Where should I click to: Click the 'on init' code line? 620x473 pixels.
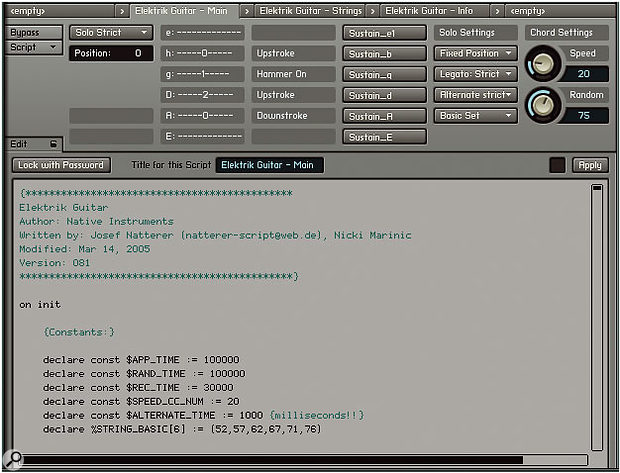click(40, 305)
